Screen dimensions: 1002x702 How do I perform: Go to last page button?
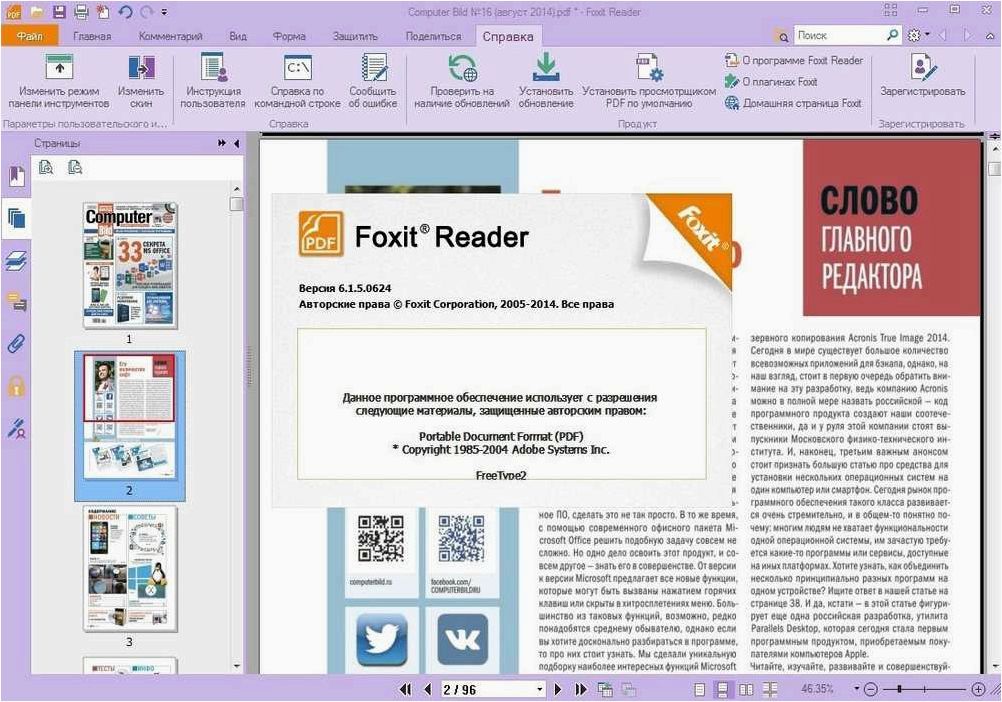point(581,689)
